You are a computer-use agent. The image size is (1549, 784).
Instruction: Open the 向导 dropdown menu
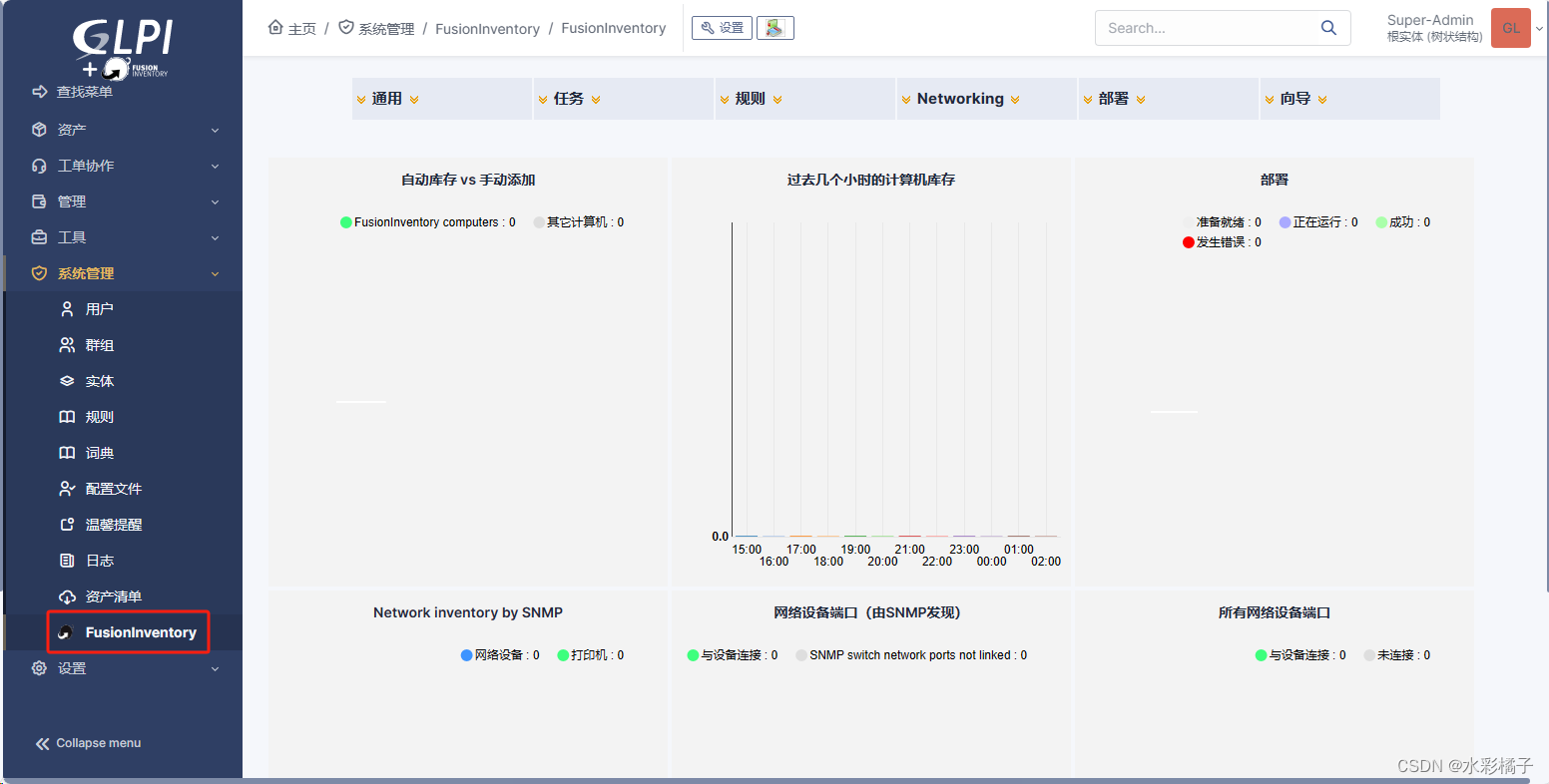[x=1350, y=99]
